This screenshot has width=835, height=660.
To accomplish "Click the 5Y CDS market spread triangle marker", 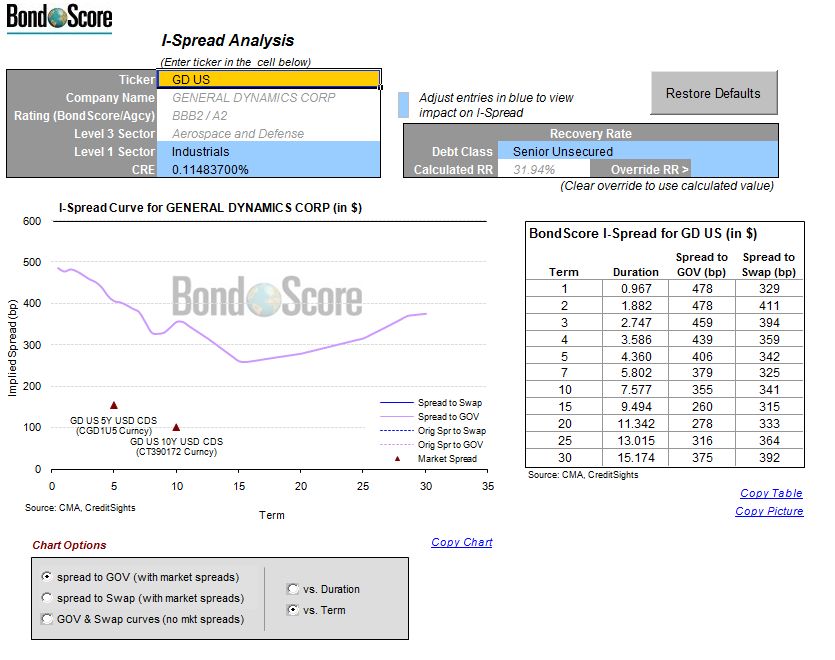I will pos(113,405).
